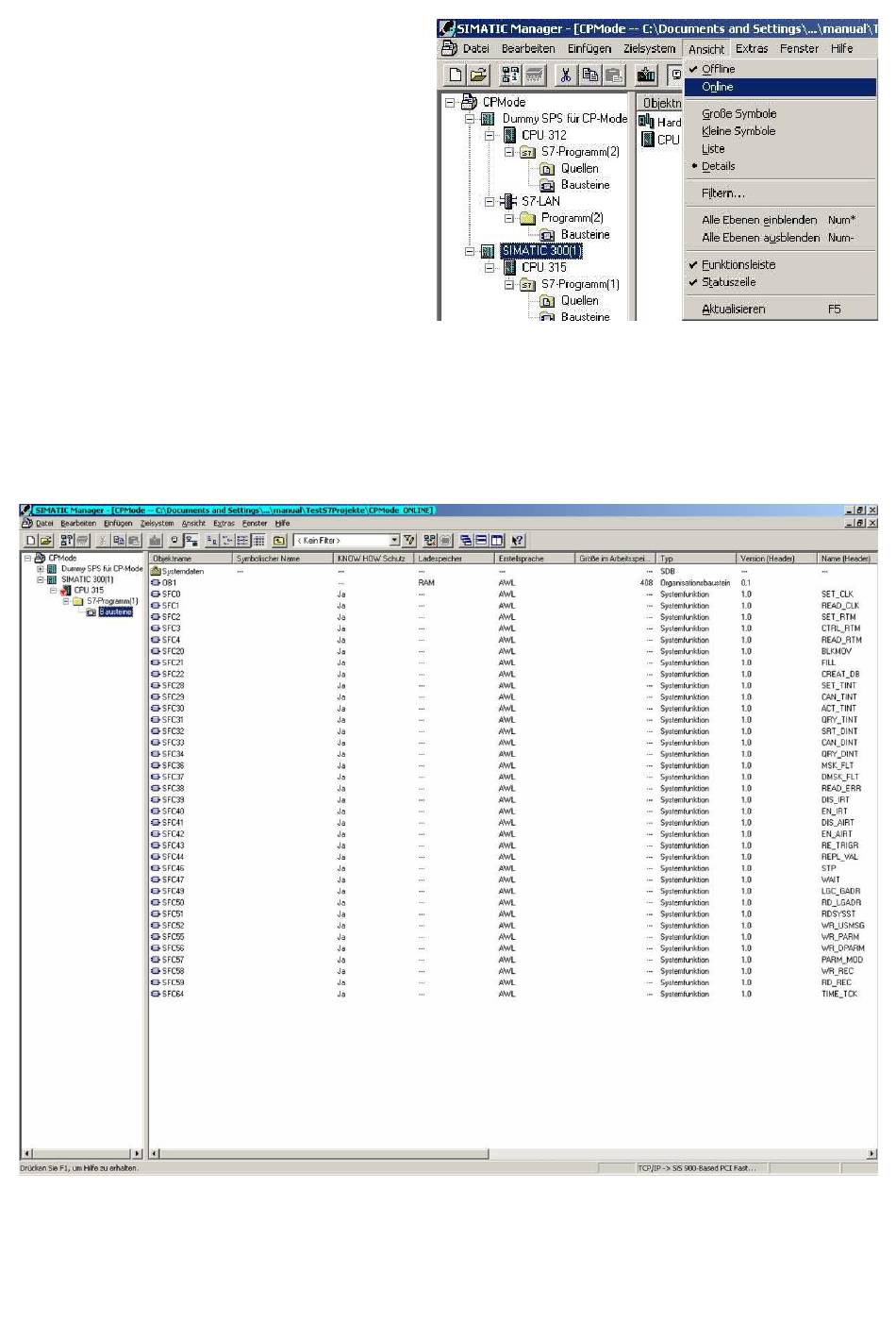Open Einfügen menu in the ONLINE window
896x1340 pixels.
[118, 523]
